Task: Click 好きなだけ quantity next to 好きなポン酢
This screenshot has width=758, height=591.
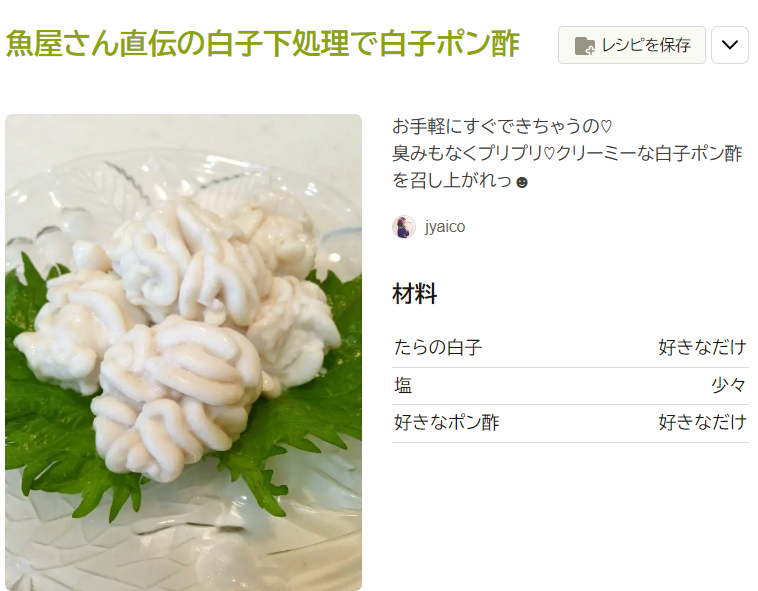Action: click(x=702, y=423)
